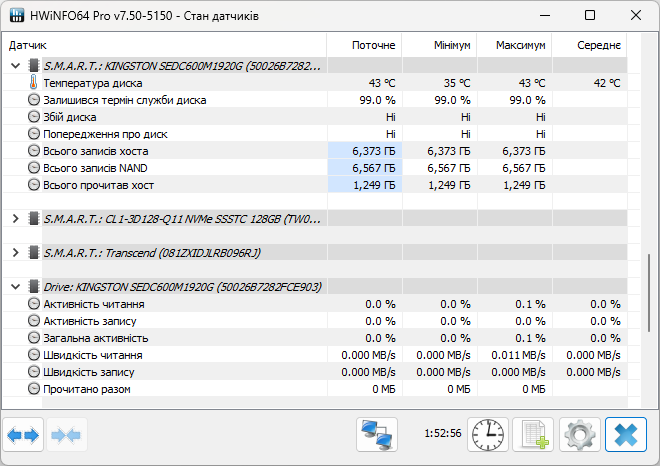Click clock icon beside Швидкість запису
The image size is (660, 466).
[34, 372]
